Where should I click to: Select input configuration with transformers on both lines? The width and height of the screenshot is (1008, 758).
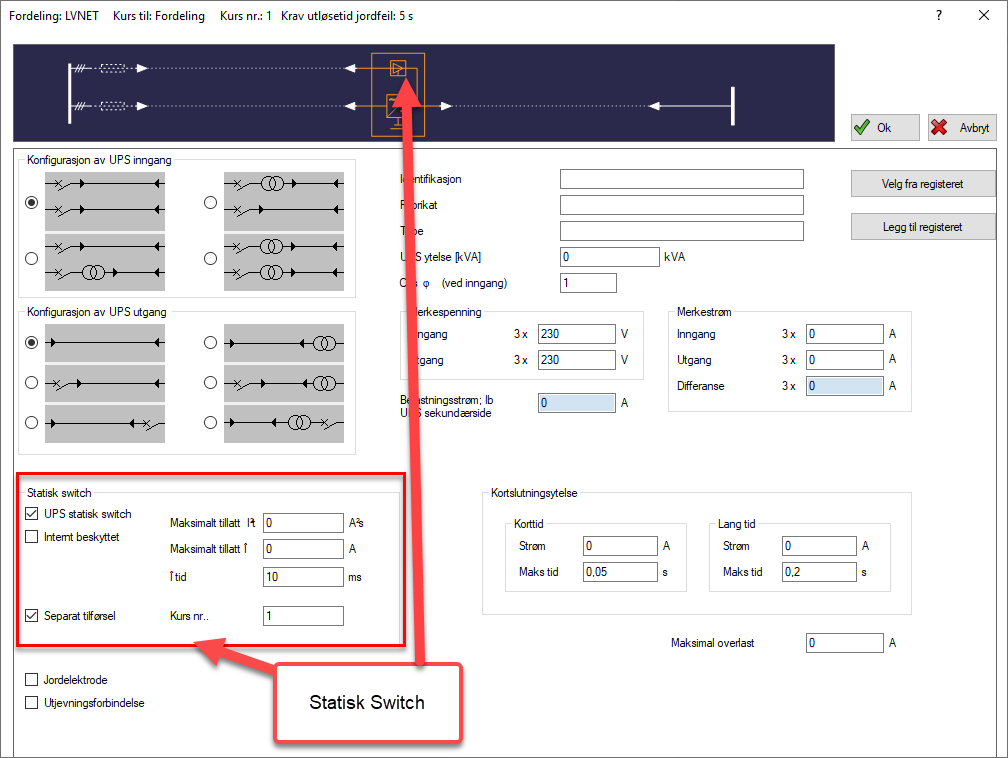[x=210, y=258]
